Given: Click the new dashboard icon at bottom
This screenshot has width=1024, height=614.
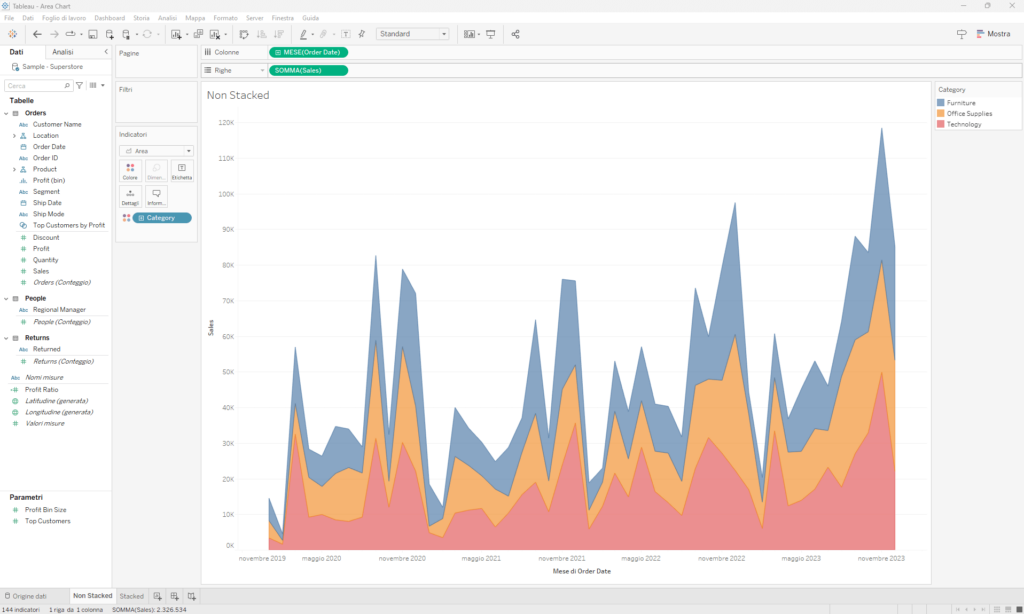Looking at the screenshot, I should (x=174, y=596).
